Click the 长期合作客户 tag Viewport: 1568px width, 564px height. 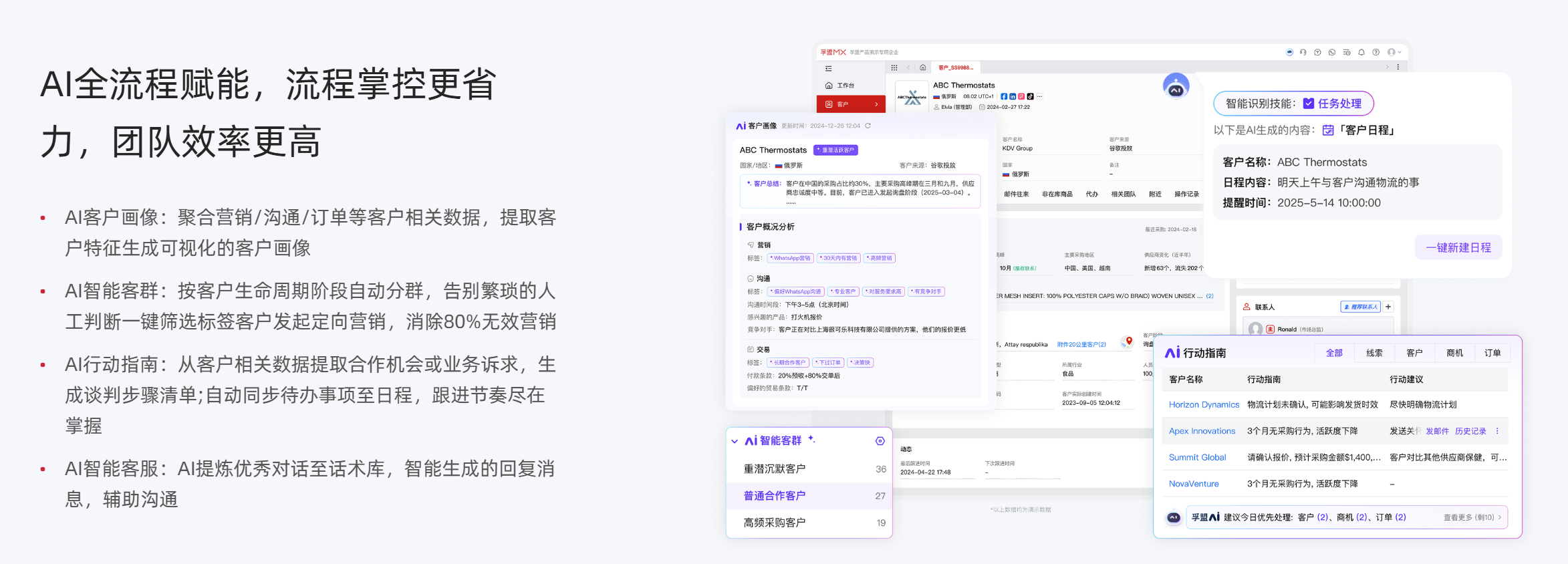click(788, 363)
